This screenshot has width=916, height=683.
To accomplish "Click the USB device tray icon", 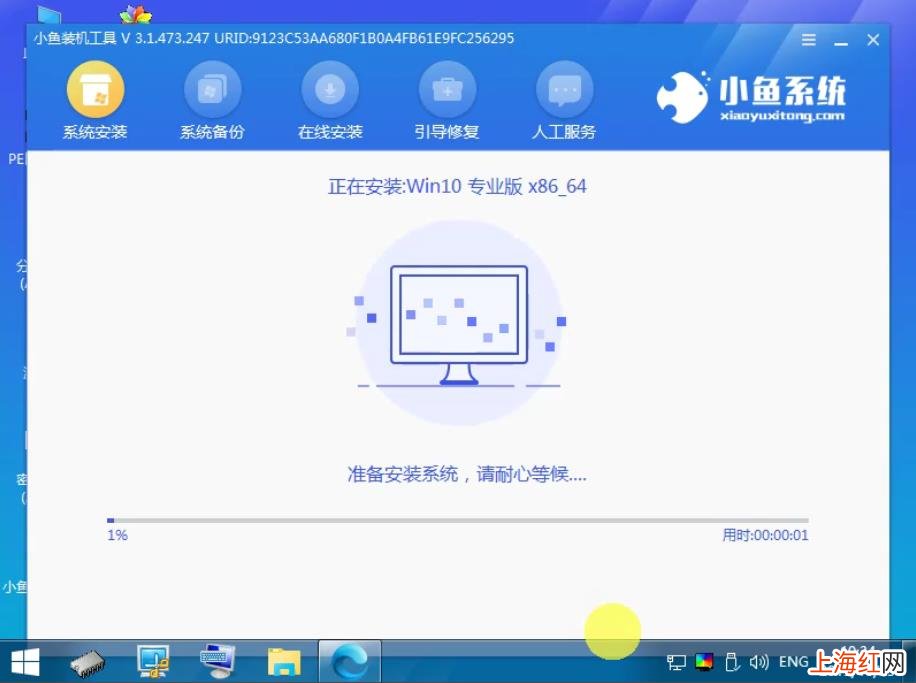I will tap(731, 662).
